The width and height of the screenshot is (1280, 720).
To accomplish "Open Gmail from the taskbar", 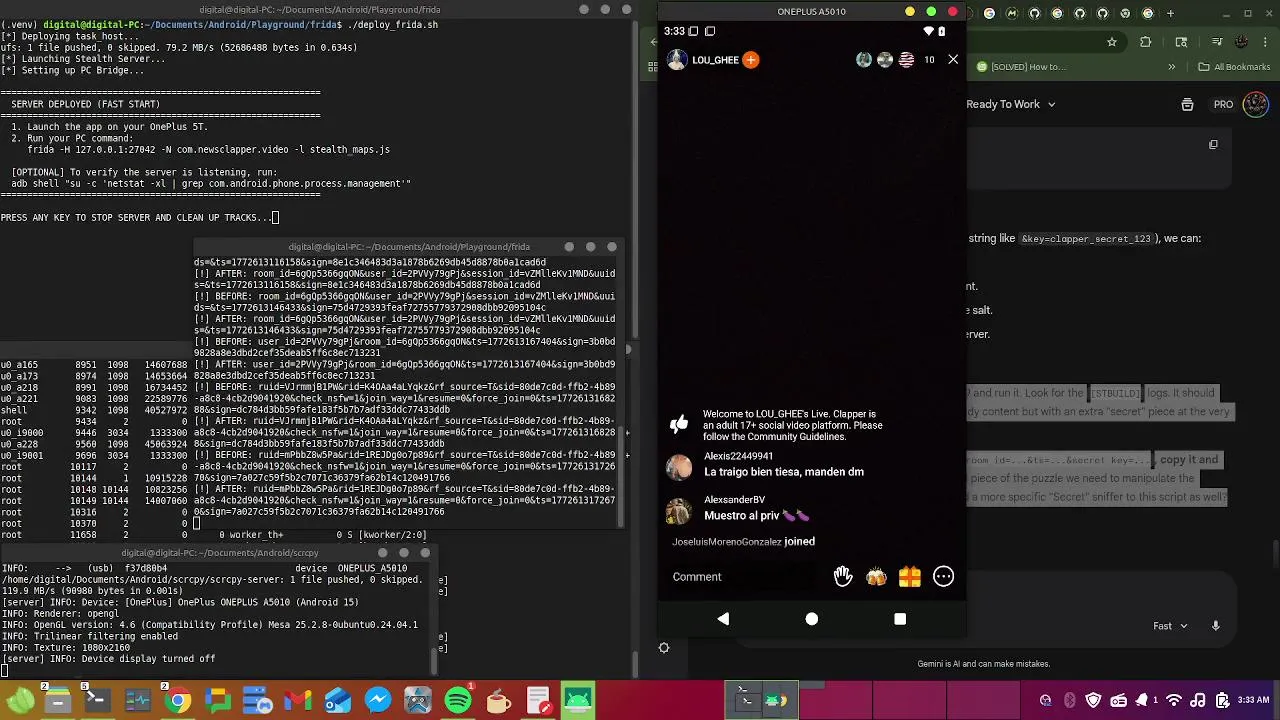I will click(297, 701).
